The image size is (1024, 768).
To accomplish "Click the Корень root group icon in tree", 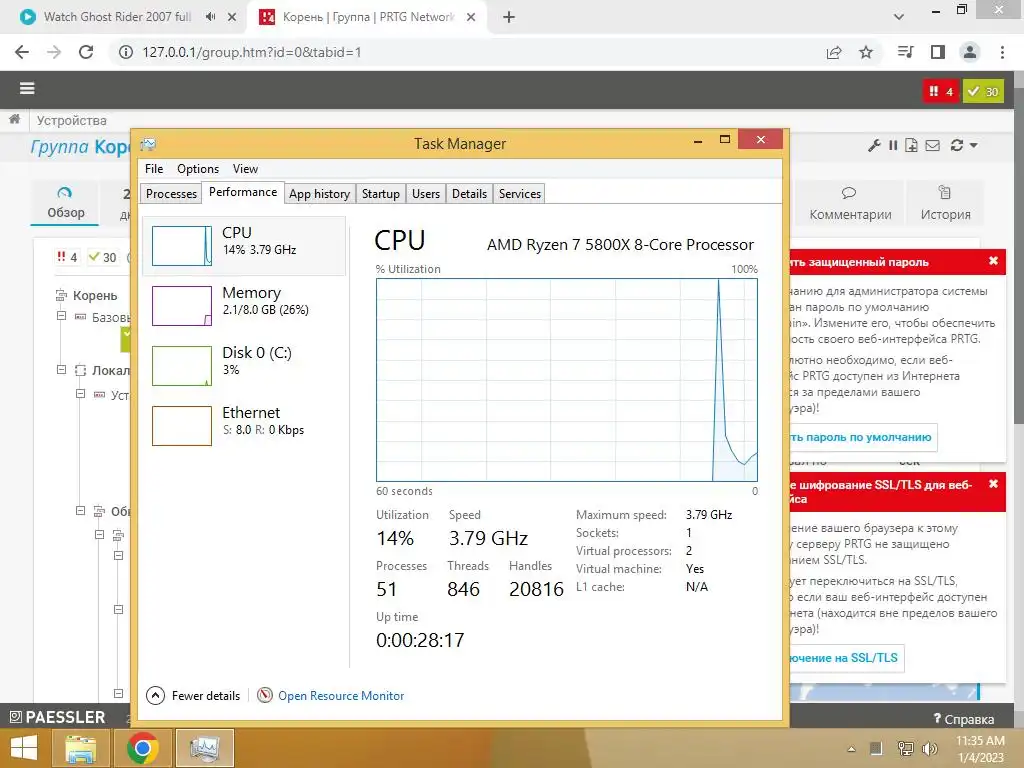I will pos(61,295).
